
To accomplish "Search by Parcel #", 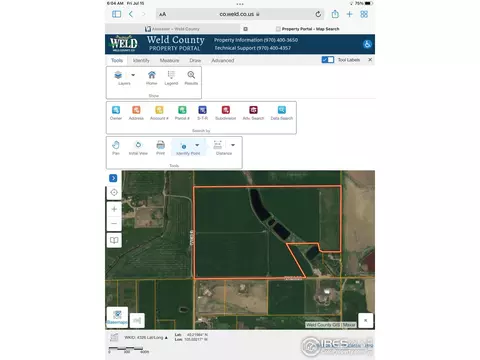I will pyautogui.click(x=182, y=113).
